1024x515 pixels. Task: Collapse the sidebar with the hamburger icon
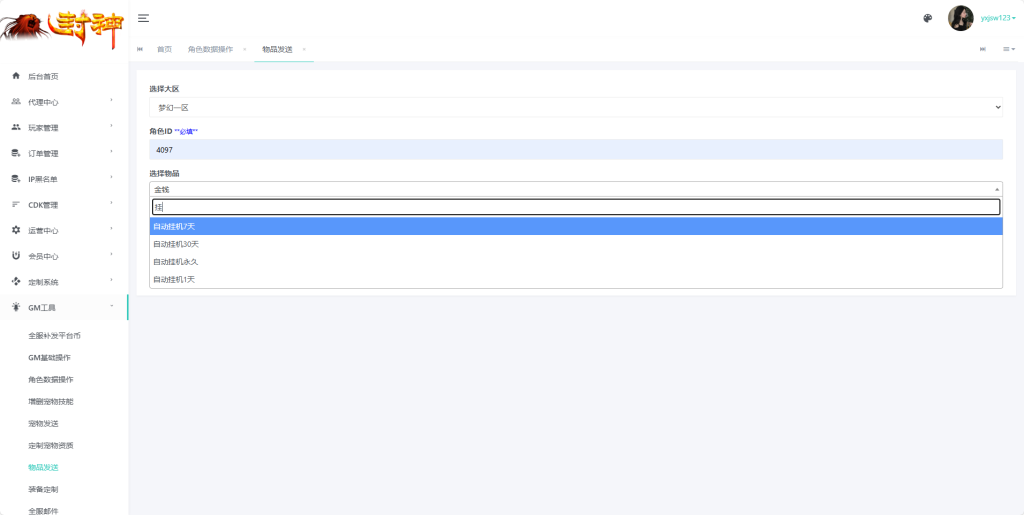(144, 18)
